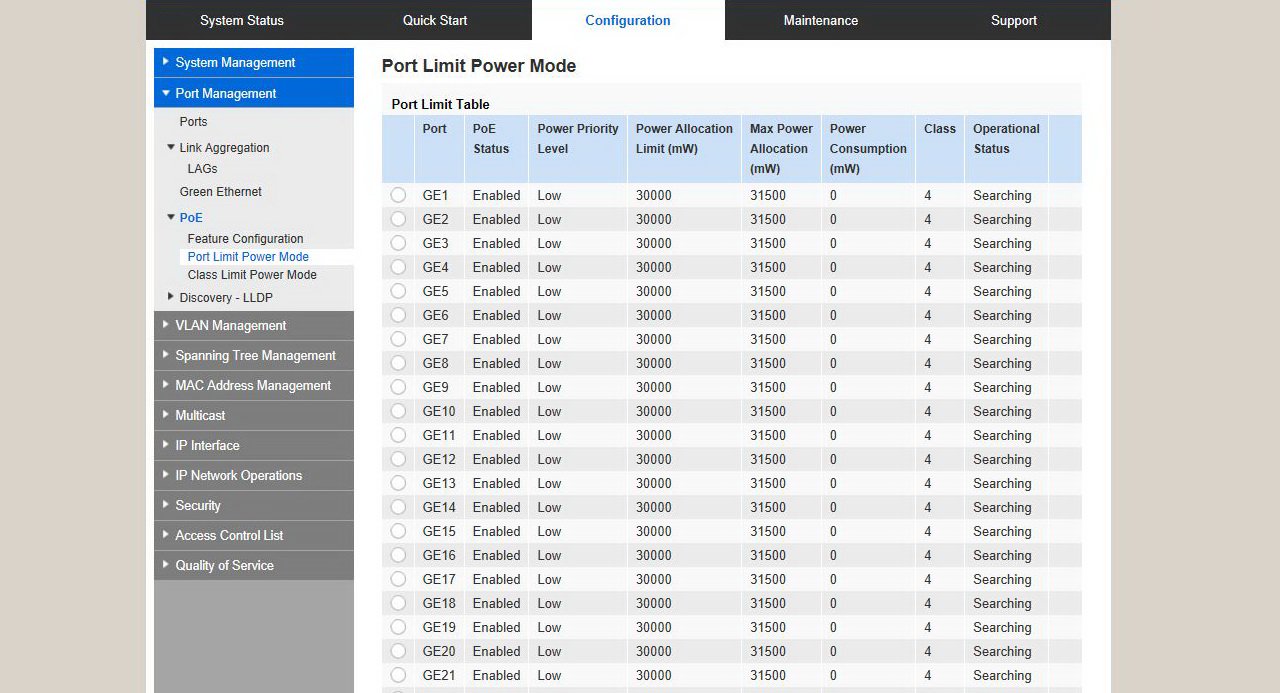
Task: Open the Support tab
Action: [x=1013, y=20]
